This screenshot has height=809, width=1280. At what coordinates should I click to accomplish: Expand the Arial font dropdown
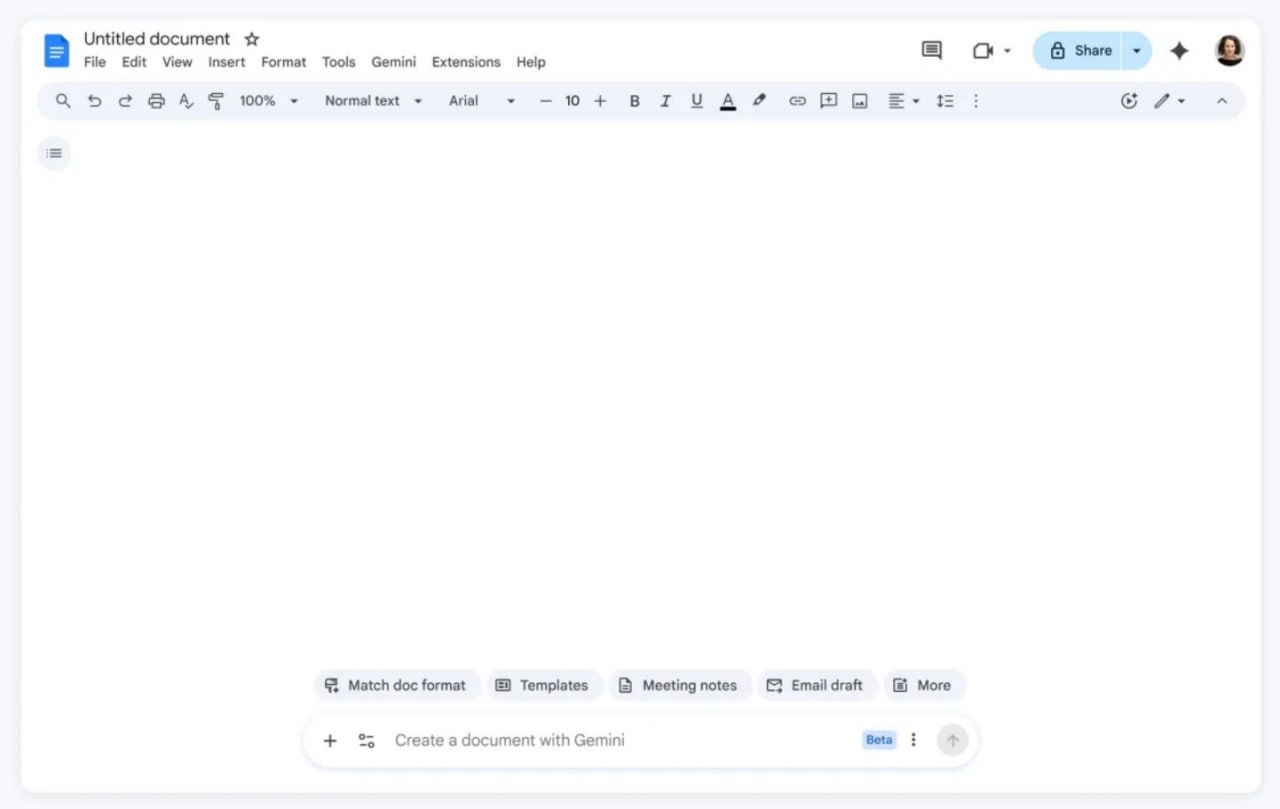tap(481, 101)
